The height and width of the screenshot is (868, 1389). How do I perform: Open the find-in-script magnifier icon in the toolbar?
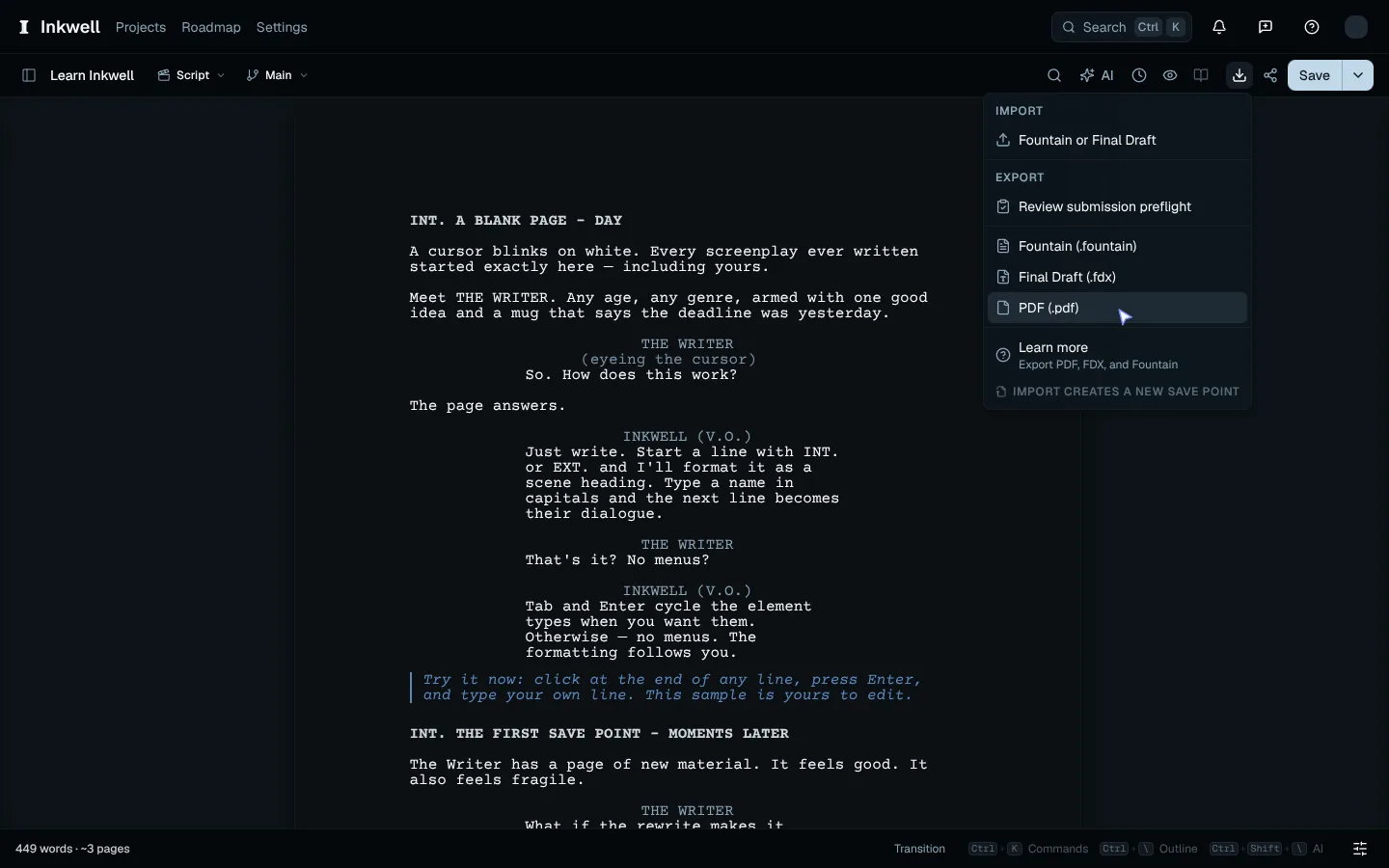[x=1055, y=75]
